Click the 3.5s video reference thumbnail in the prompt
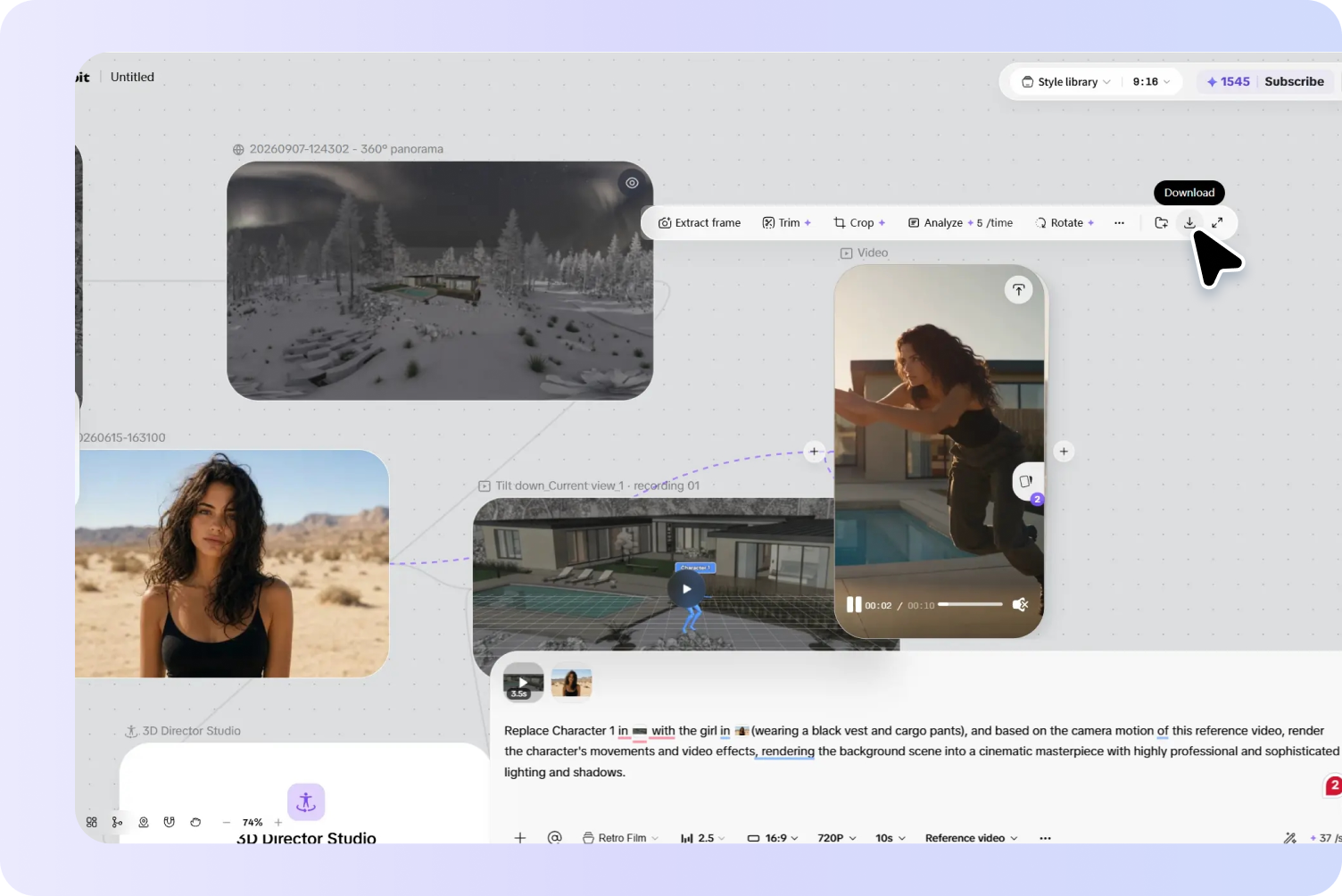The image size is (1342, 896). (524, 683)
